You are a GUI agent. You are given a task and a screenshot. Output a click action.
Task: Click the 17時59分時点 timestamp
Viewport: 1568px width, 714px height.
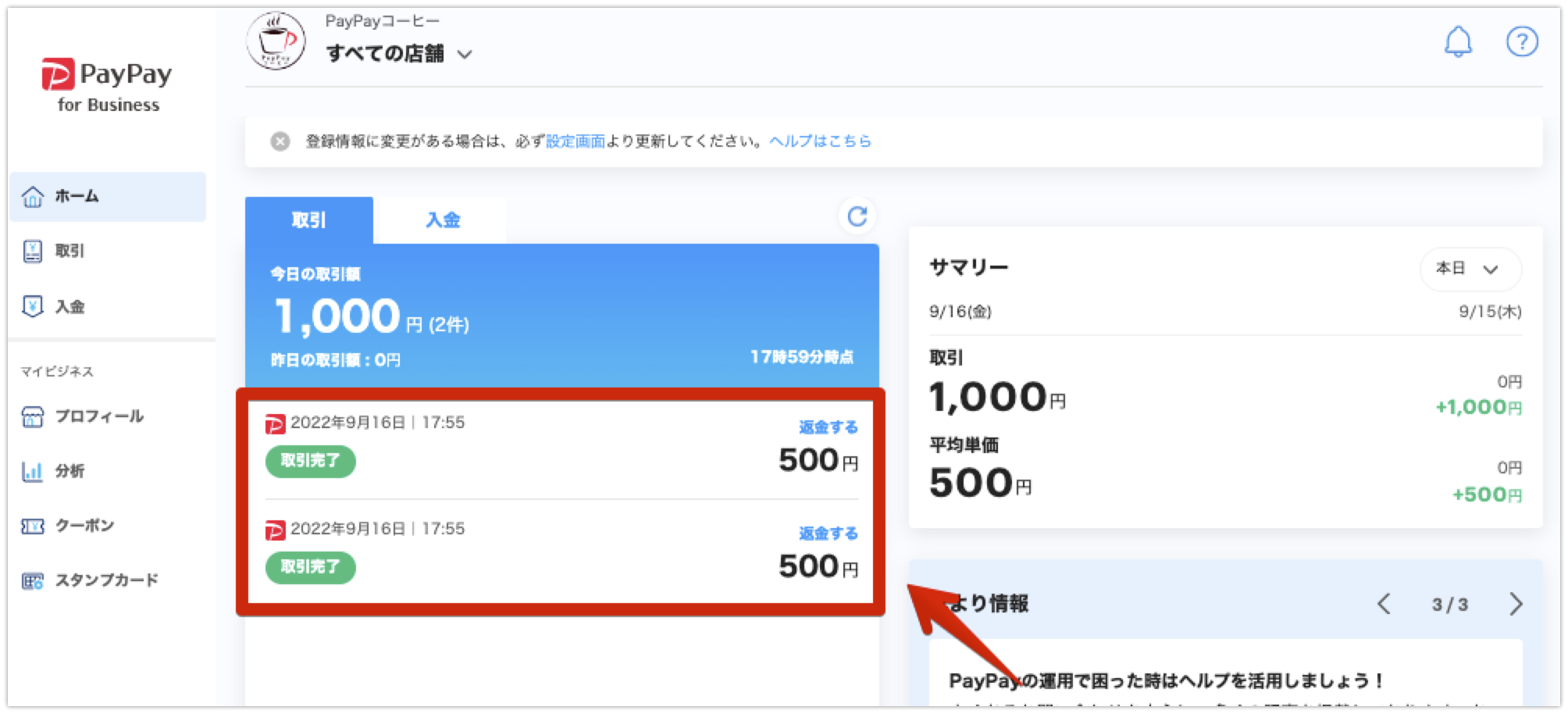(802, 358)
